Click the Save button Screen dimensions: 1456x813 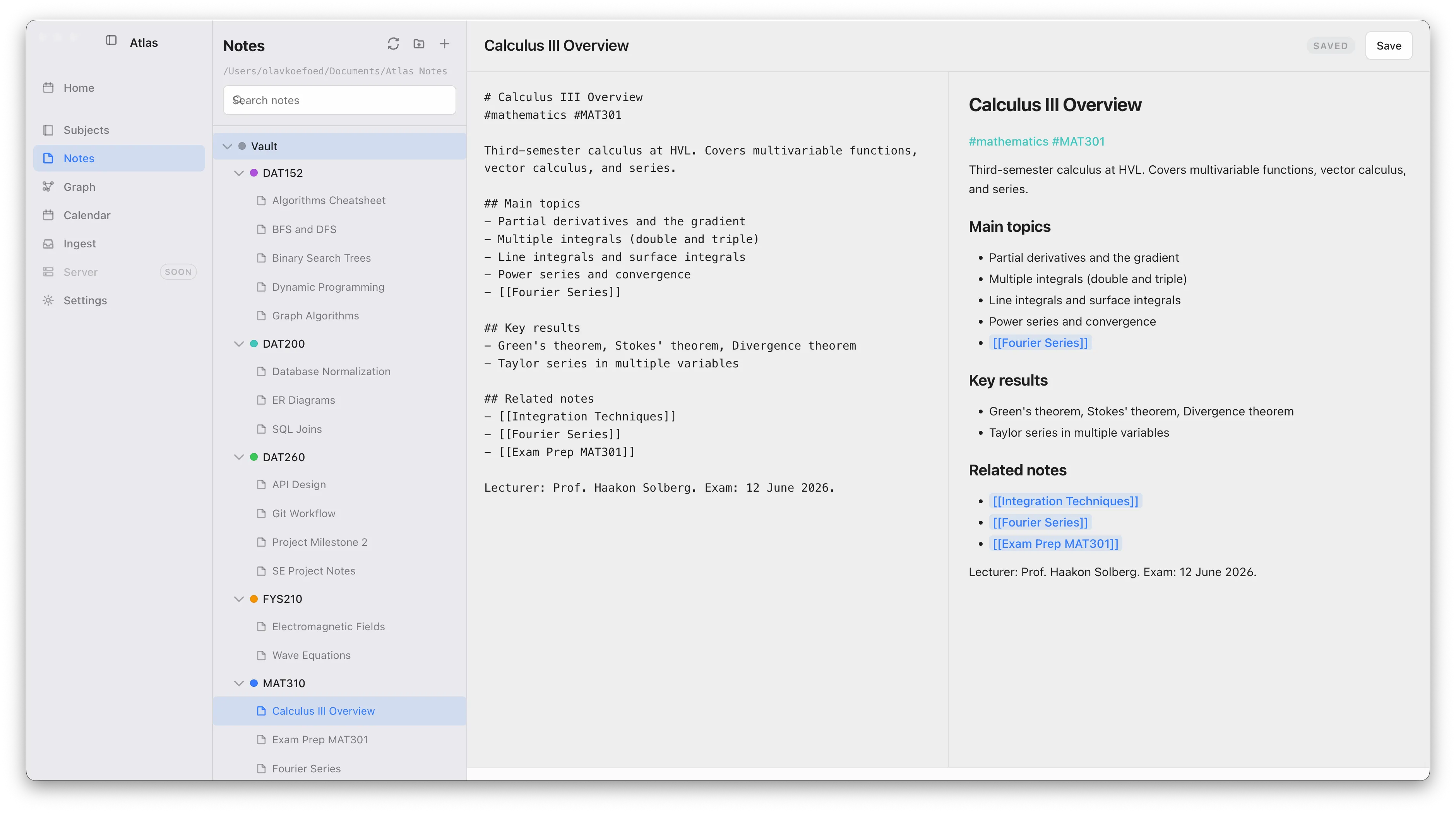point(1388,46)
